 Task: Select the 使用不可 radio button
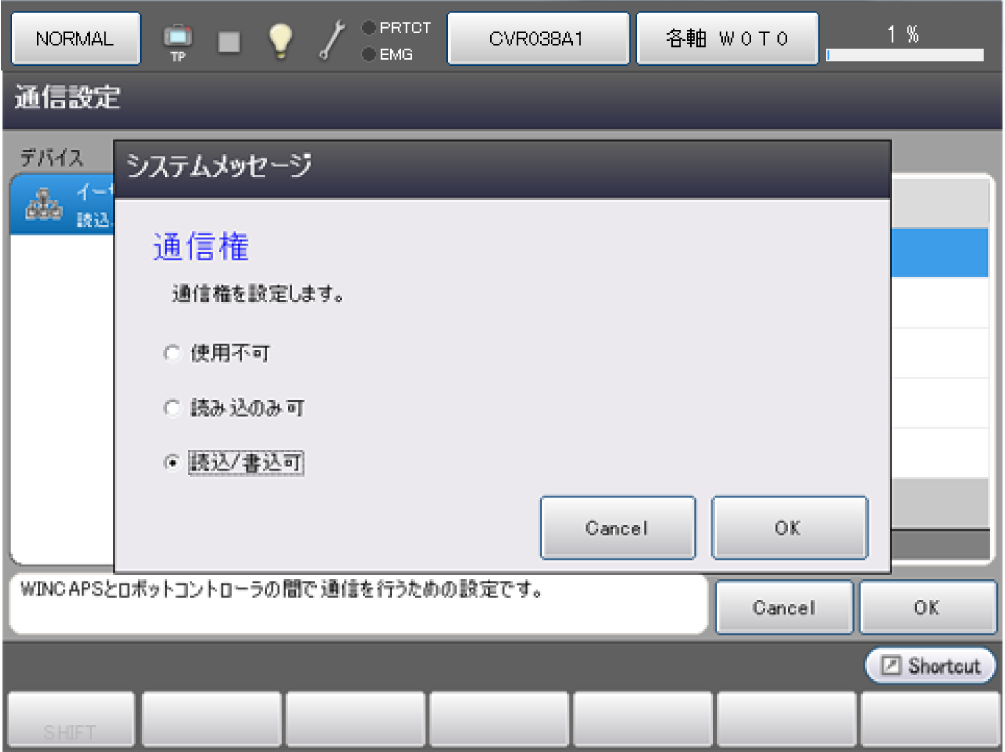point(171,353)
